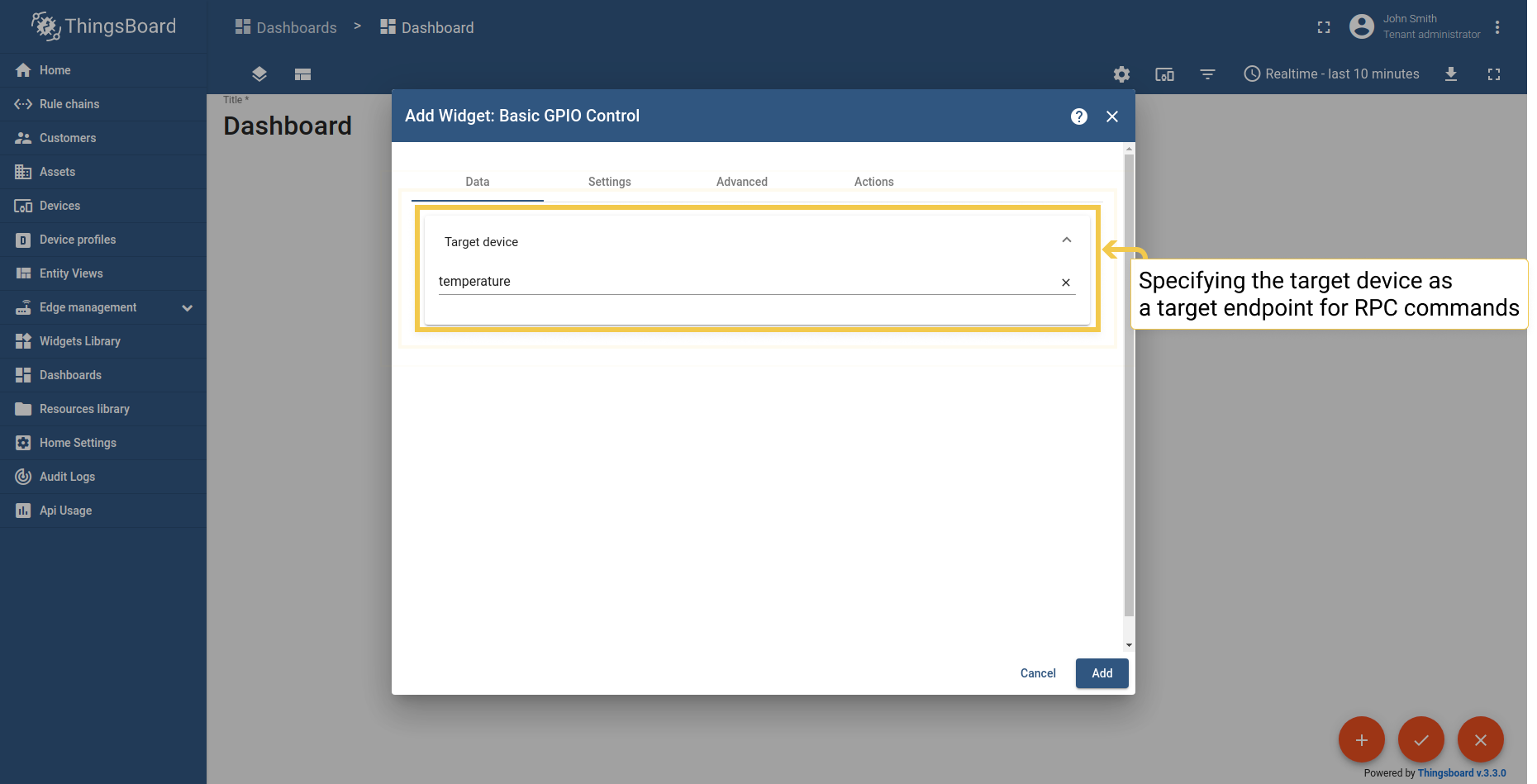The image size is (1537, 784).
Task: Toggle fullscreen in the top header
Action: click(x=1324, y=27)
